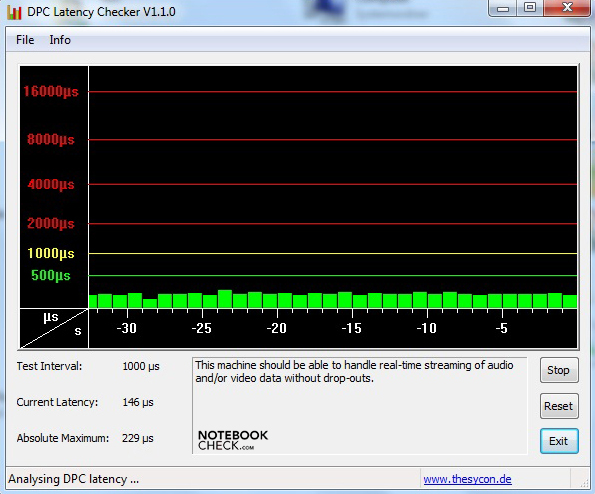Viewport: 595px width, 494px height.
Task: Click the window resize grip in status bar
Action: tap(583, 481)
